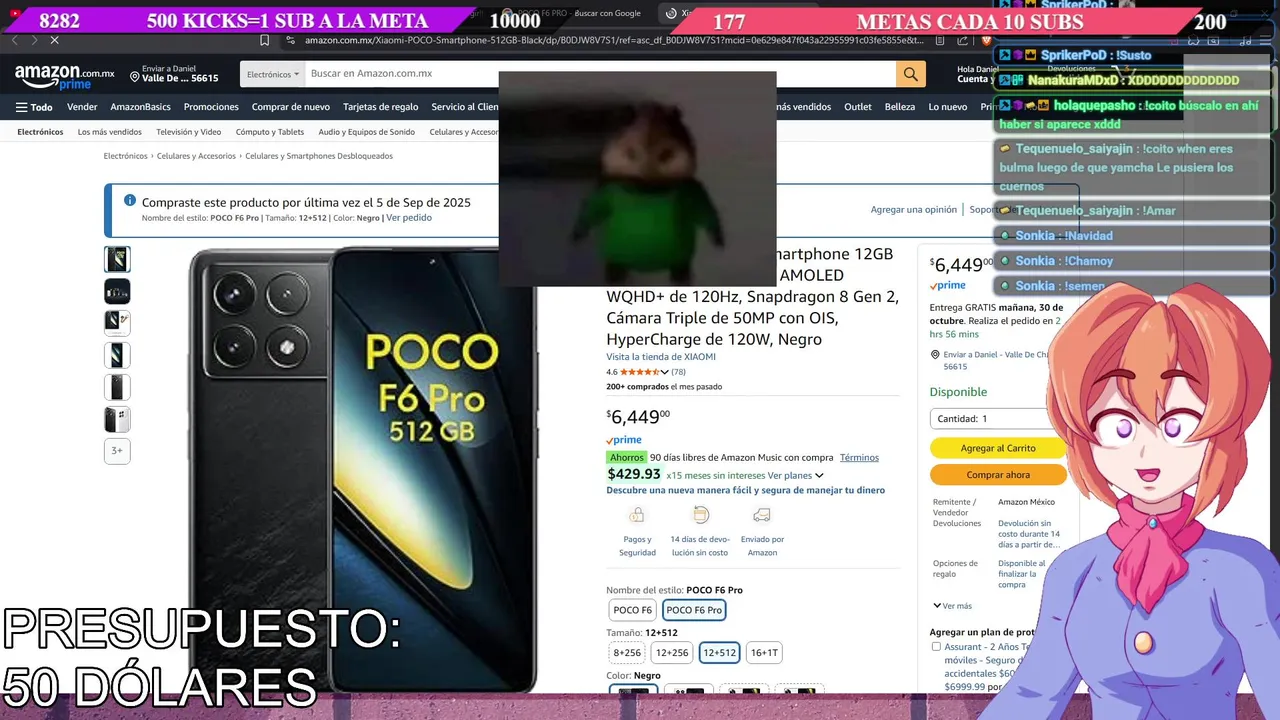Open the Enviado por Amazon truck icon
Screen dimensions: 1280x720
pos(762,515)
